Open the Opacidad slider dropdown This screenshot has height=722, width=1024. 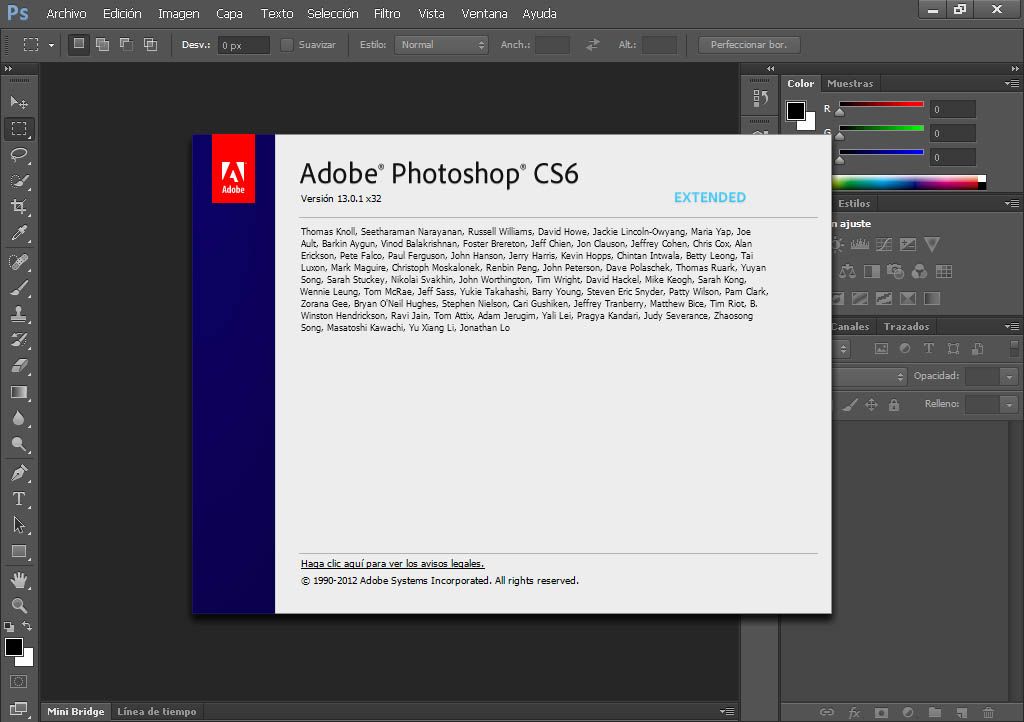click(x=1009, y=377)
